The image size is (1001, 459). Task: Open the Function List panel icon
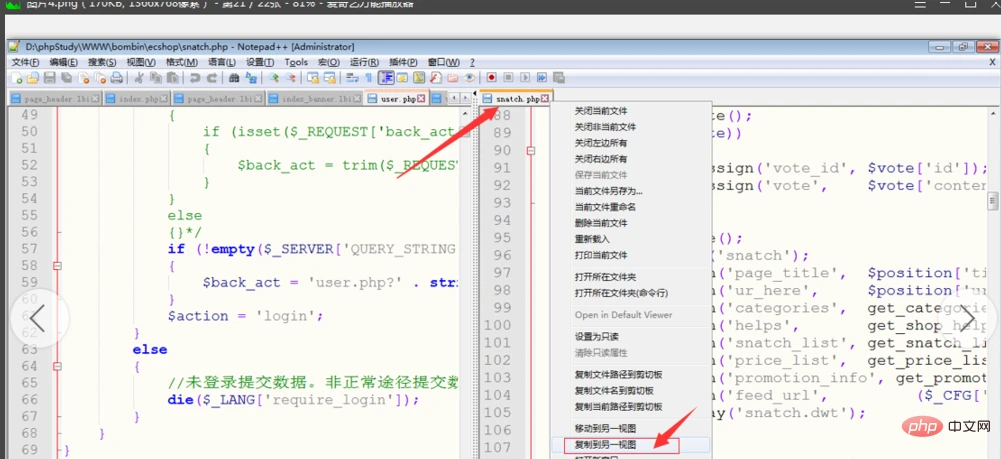click(x=436, y=78)
